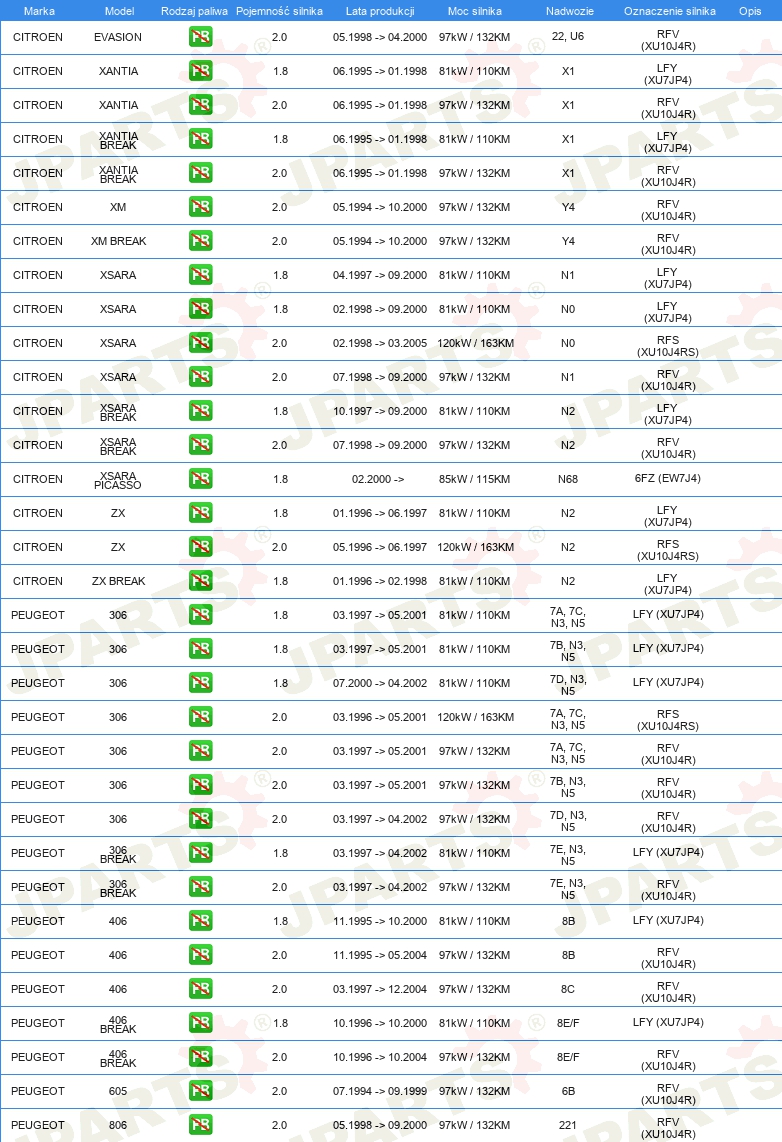The image size is (782, 1142).
Task: Click the fuel icon for Peugeot 306 07.2000 row
Action: [x=200, y=682]
